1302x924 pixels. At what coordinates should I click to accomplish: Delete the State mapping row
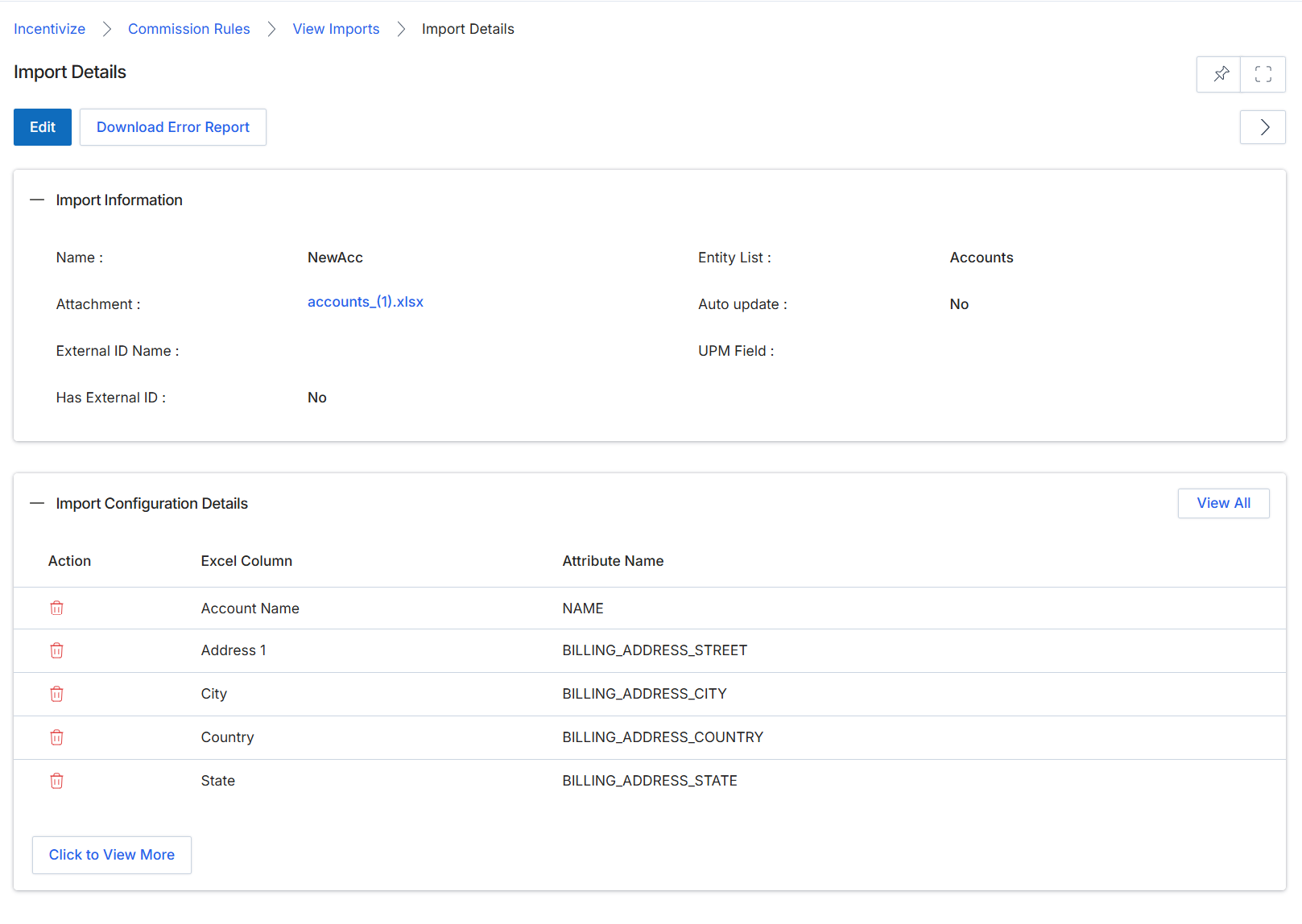pos(56,781)
